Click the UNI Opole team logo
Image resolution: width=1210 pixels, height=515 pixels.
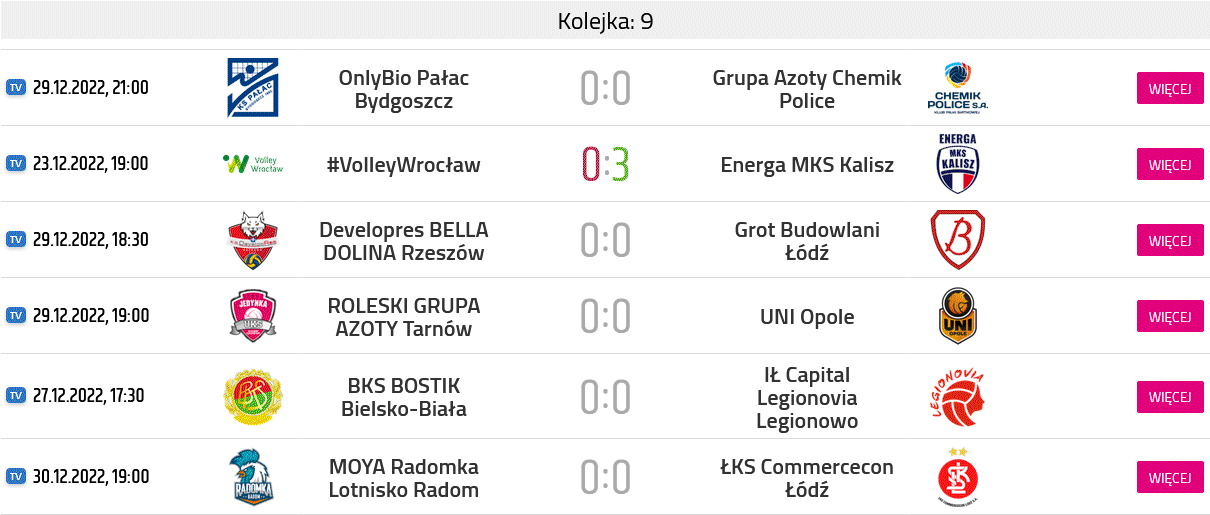pyautogui.click(x=957, y=316)
